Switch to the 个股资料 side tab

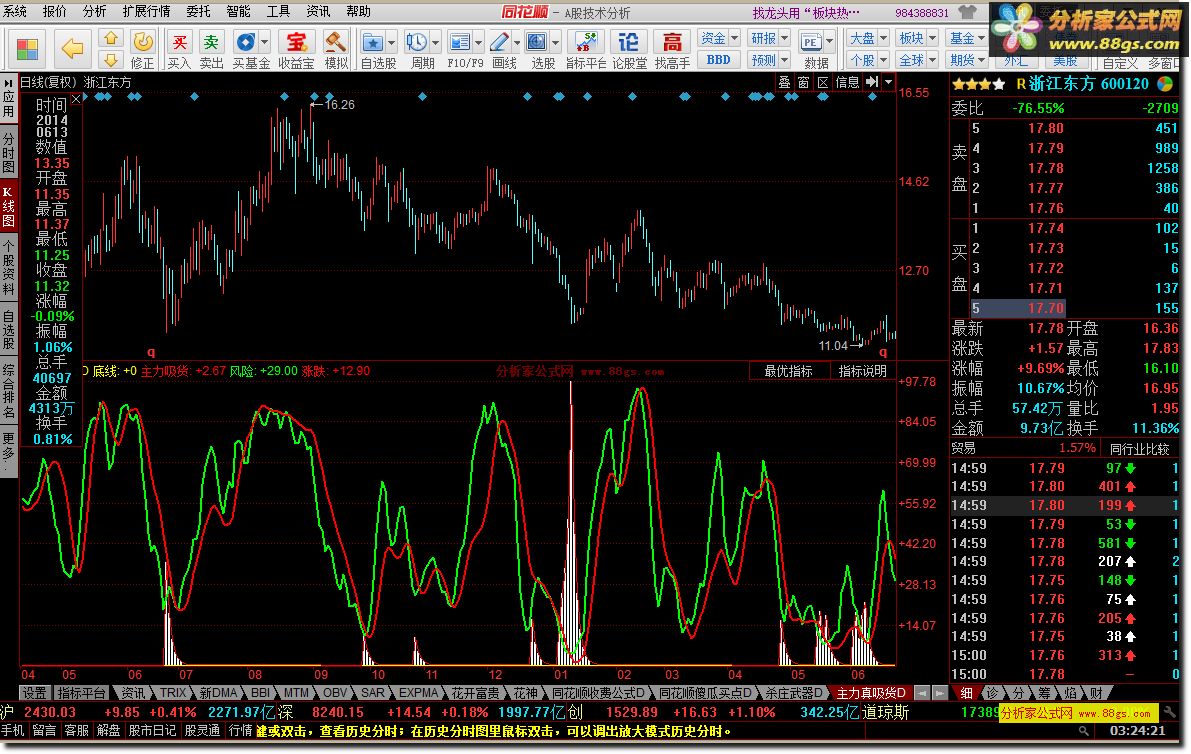pyautogui.click(x=8, y=267)
